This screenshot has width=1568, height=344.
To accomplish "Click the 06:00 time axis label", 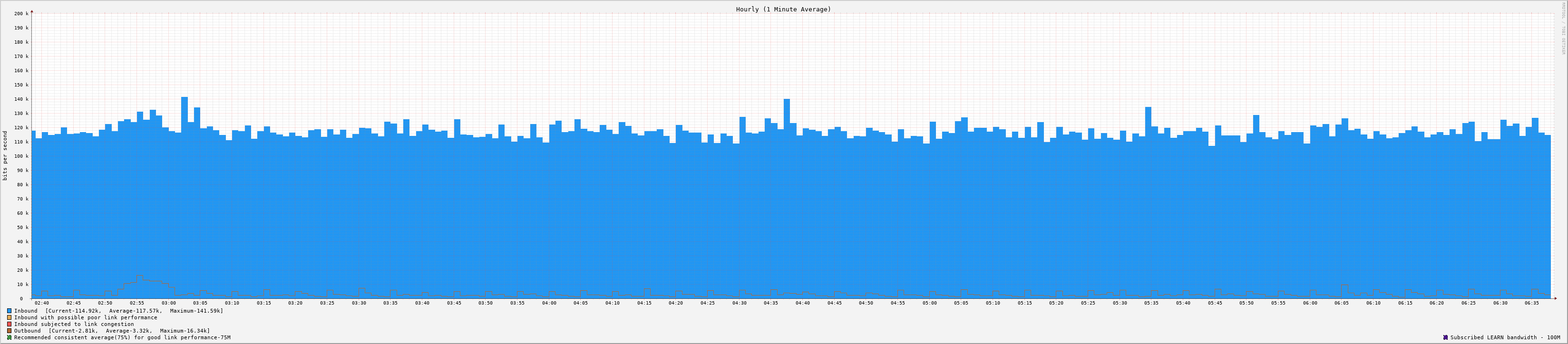I will 1310,303.
